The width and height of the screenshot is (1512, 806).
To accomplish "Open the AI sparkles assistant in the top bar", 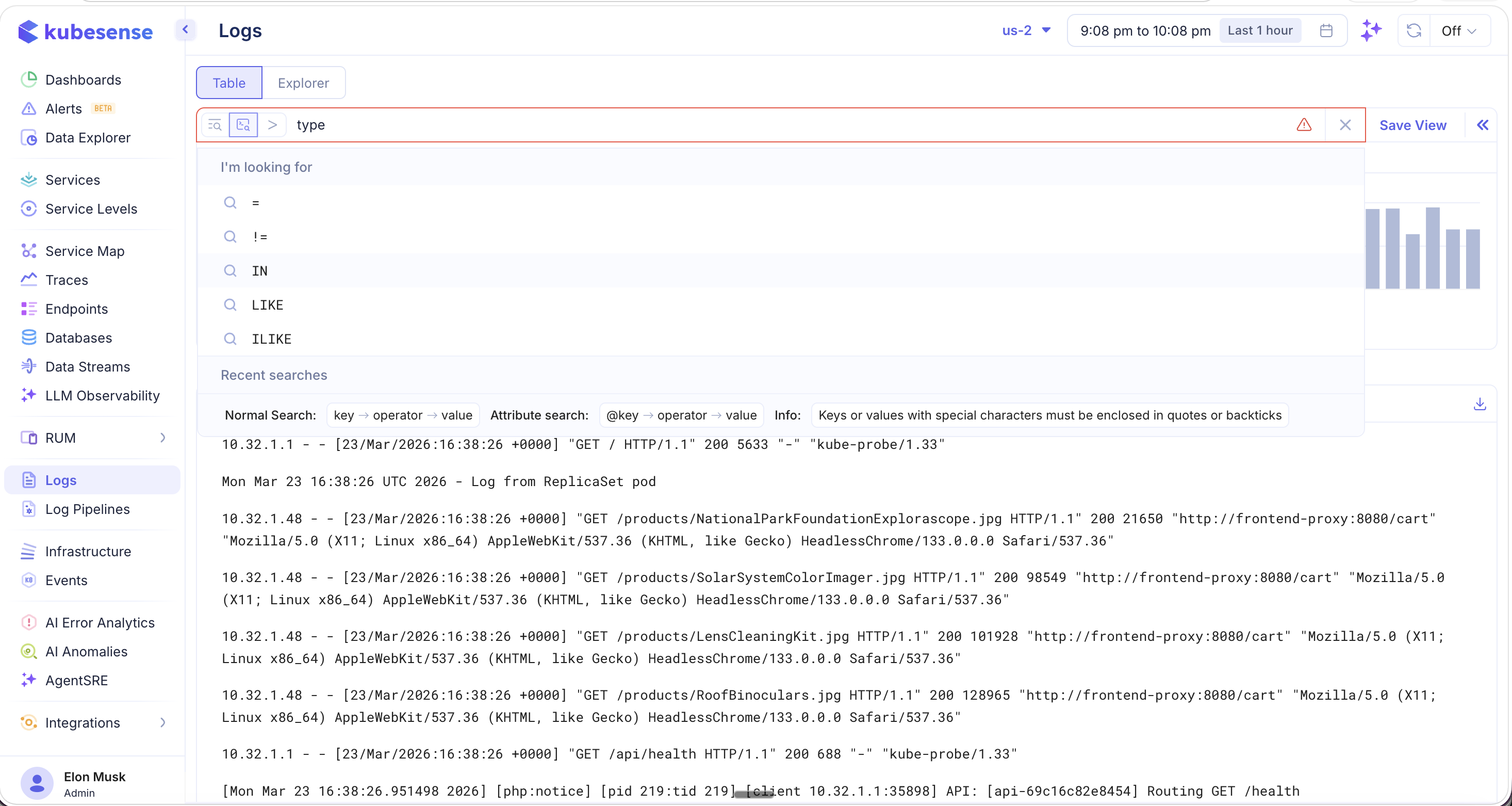I will [1372, 30].
